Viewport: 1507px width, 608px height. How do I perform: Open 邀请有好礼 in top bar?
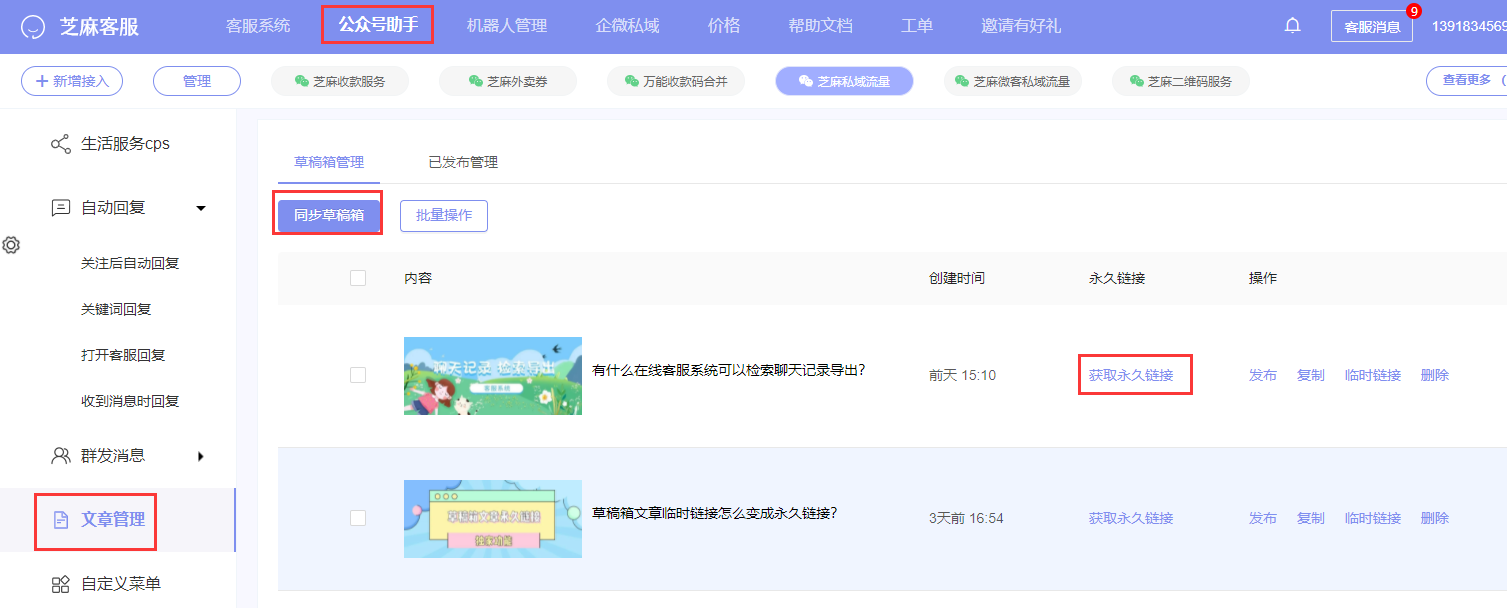(x=1021, y=26)
